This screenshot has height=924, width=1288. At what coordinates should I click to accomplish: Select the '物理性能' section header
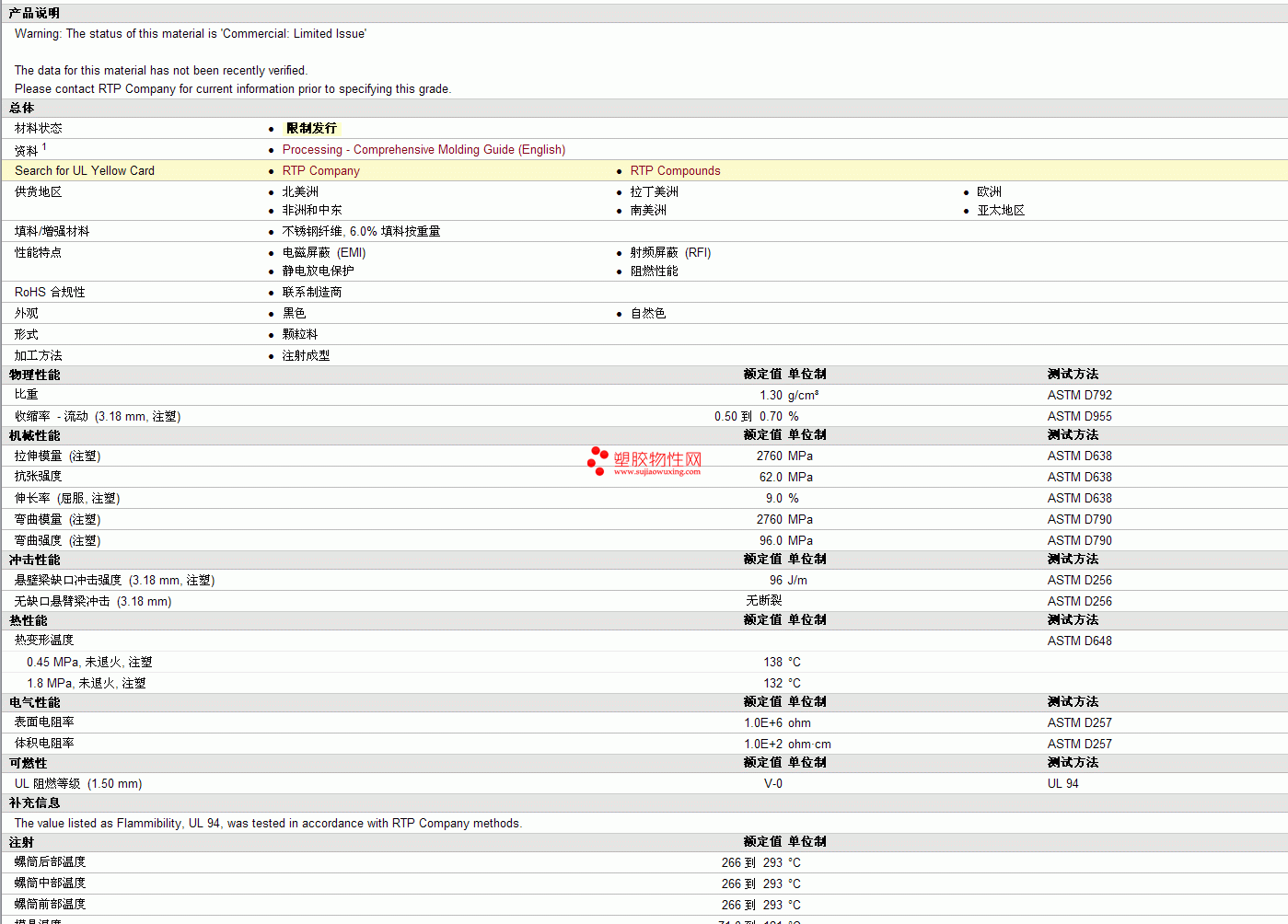tap(34, 375)
